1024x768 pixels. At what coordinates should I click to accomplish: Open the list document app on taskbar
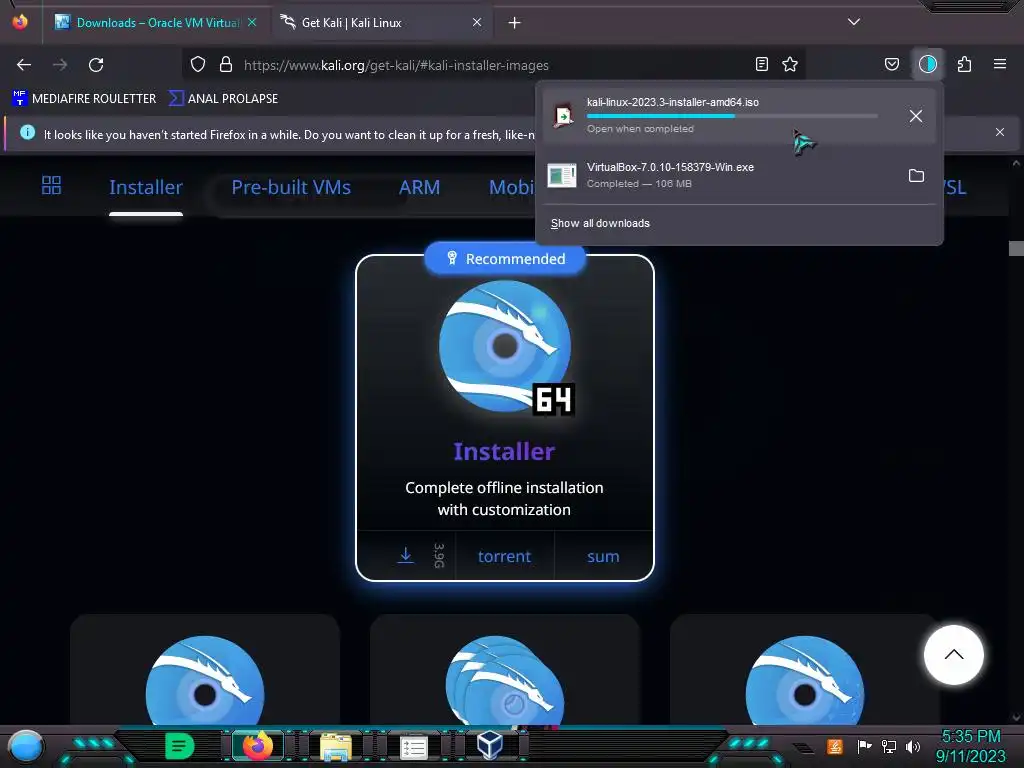pos(413,747)
